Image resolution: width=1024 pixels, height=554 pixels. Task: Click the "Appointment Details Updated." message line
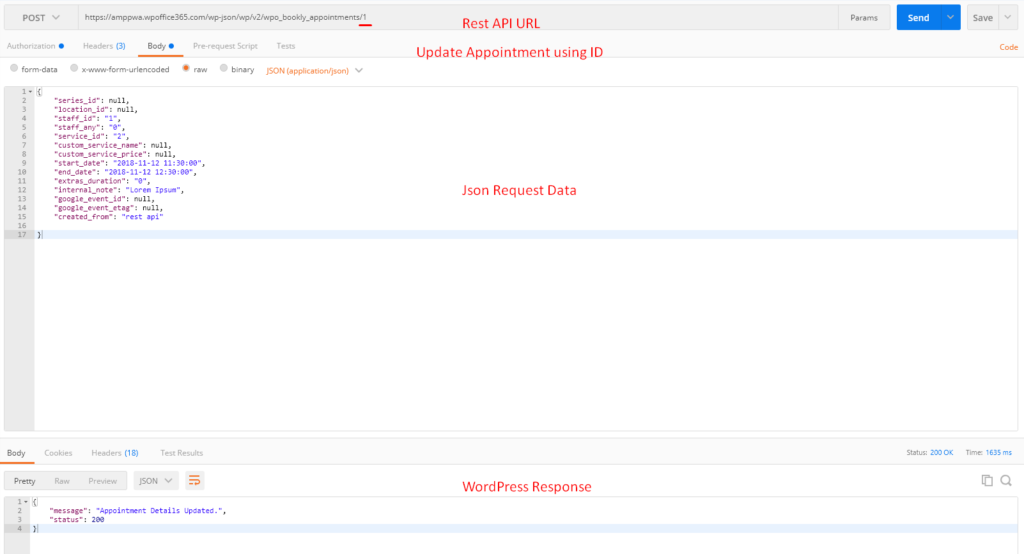coord(138,511)
